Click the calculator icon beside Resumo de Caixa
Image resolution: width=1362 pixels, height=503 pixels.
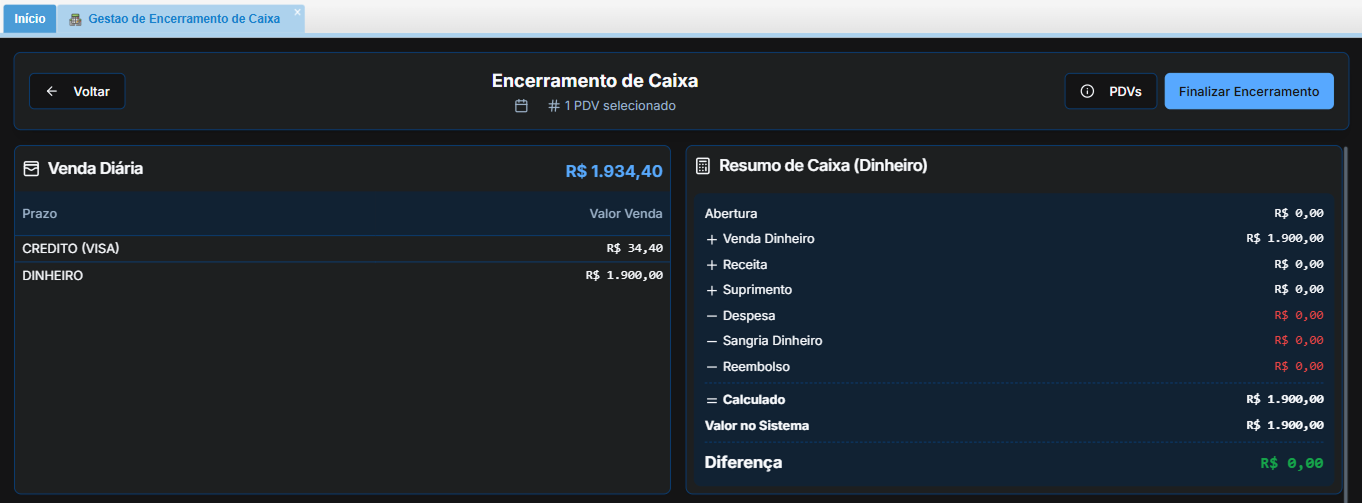(703, 166)
